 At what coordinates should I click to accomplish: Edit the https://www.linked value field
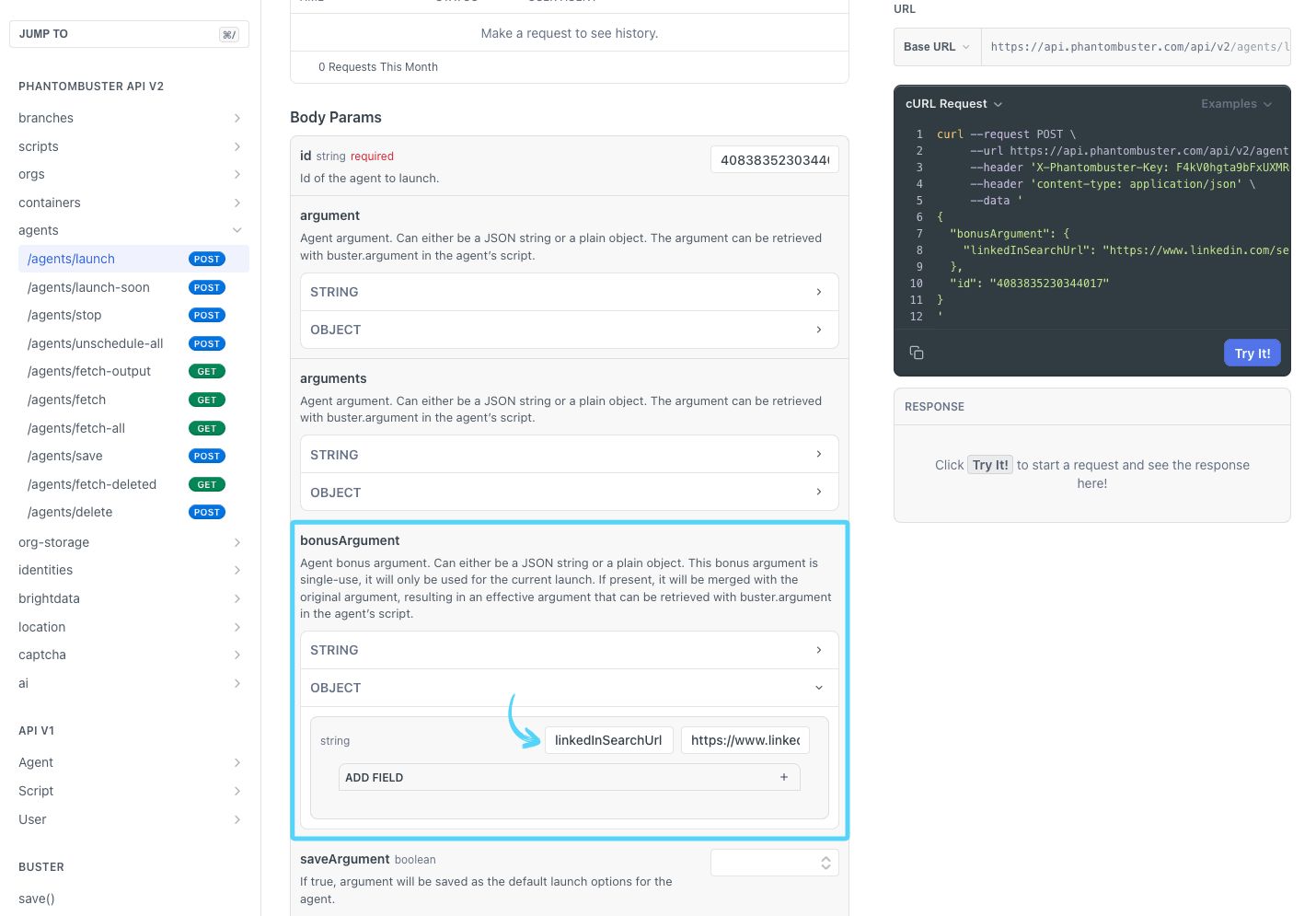(745, 740)
